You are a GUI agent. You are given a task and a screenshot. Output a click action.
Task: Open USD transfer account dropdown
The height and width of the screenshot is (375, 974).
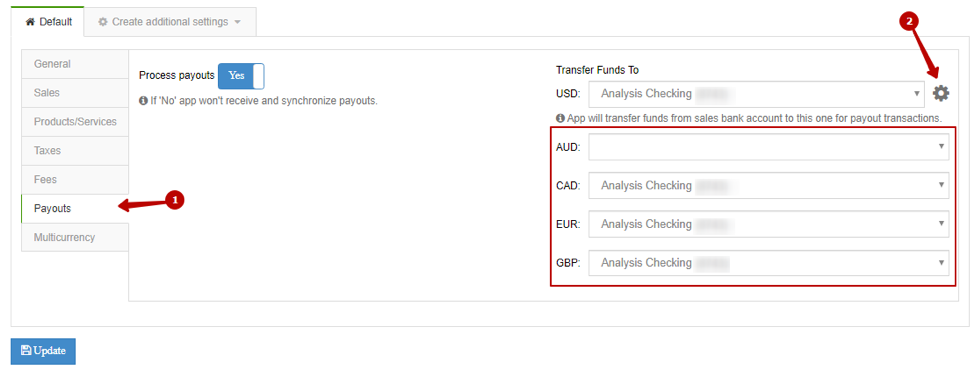point(756,94)
